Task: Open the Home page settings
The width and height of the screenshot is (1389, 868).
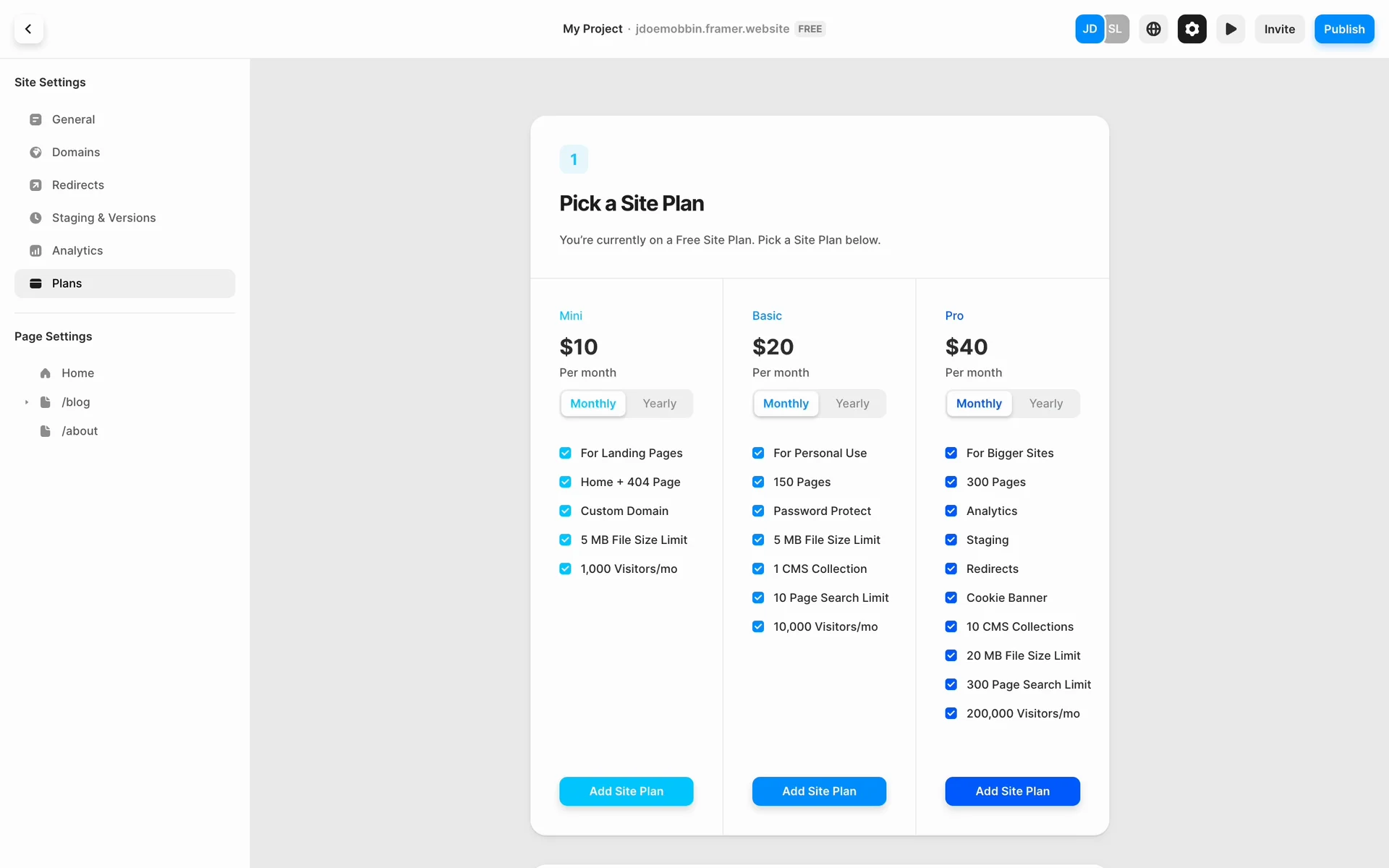Action: click(77, 373)
